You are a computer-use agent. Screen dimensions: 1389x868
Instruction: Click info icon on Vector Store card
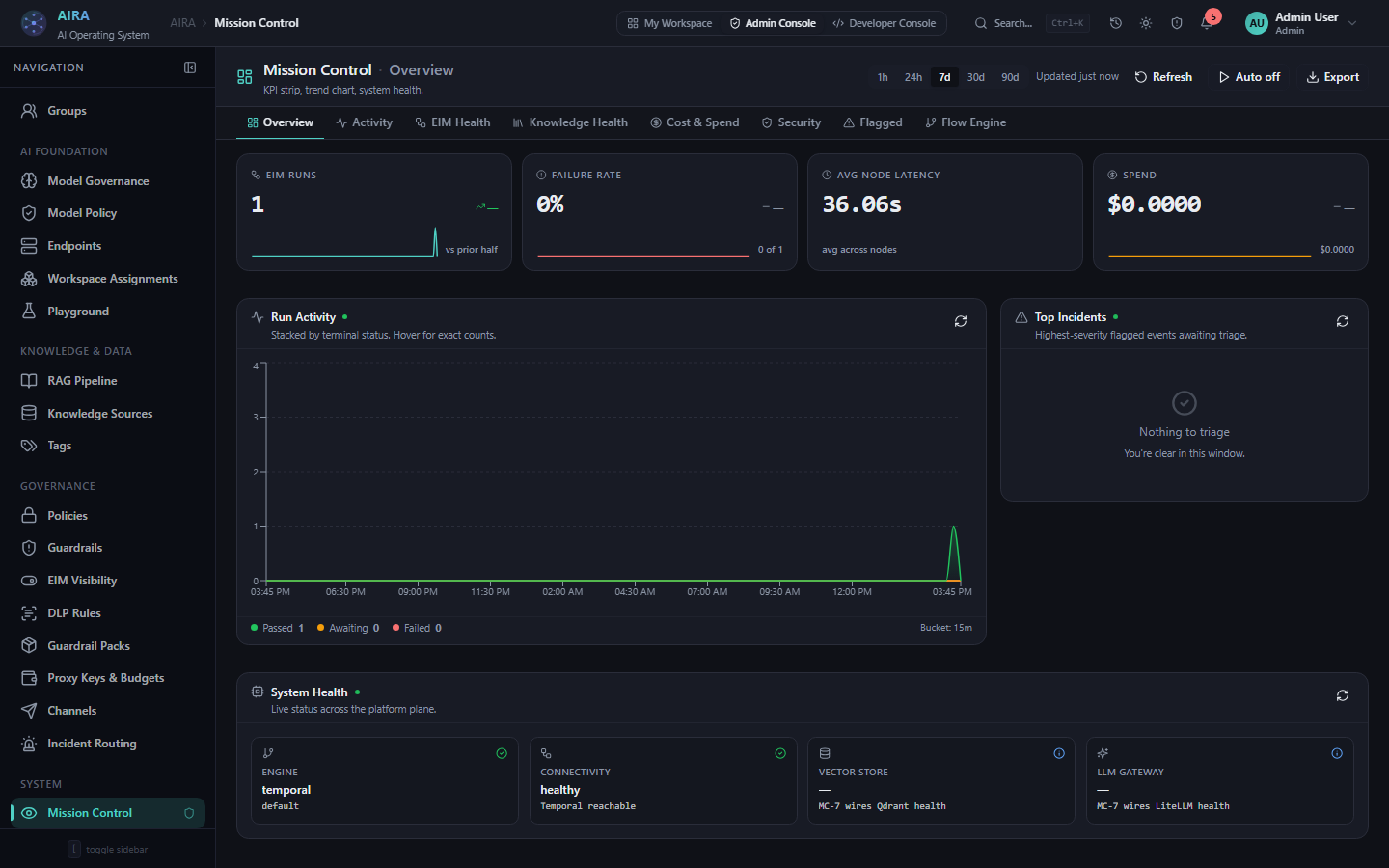1059,753
